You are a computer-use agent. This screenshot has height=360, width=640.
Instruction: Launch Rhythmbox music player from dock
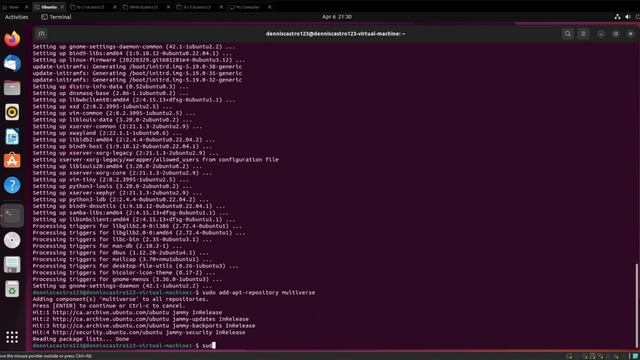click(x=12, y=112)
